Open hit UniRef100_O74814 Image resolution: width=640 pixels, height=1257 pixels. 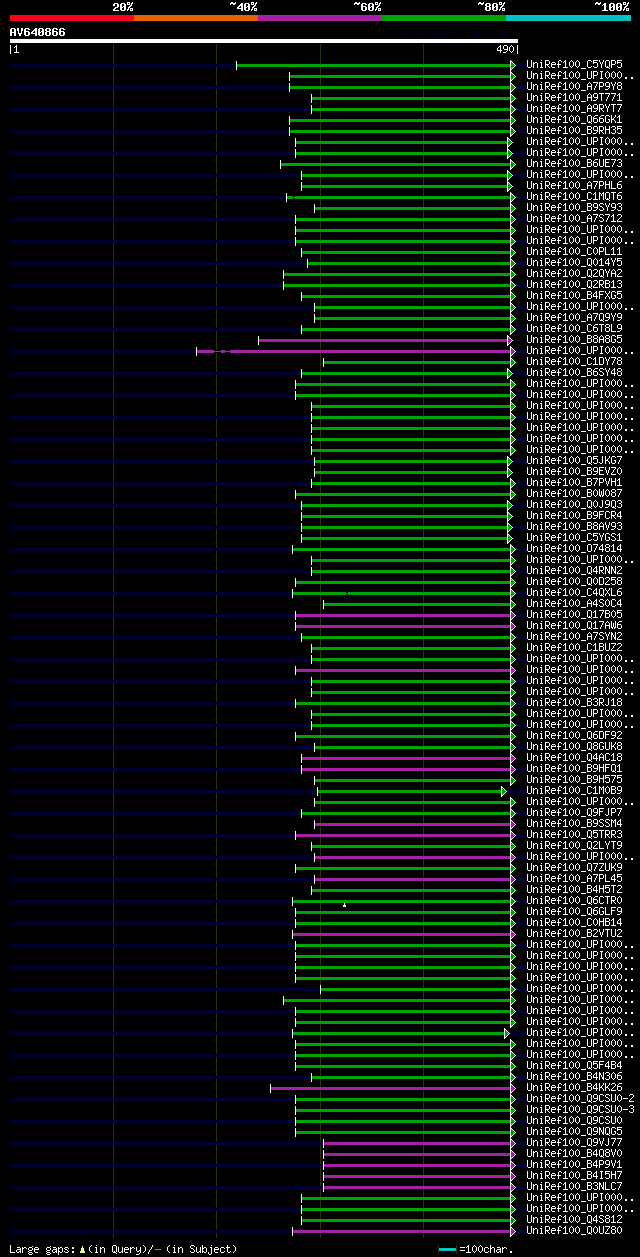[x=574, y=549]
